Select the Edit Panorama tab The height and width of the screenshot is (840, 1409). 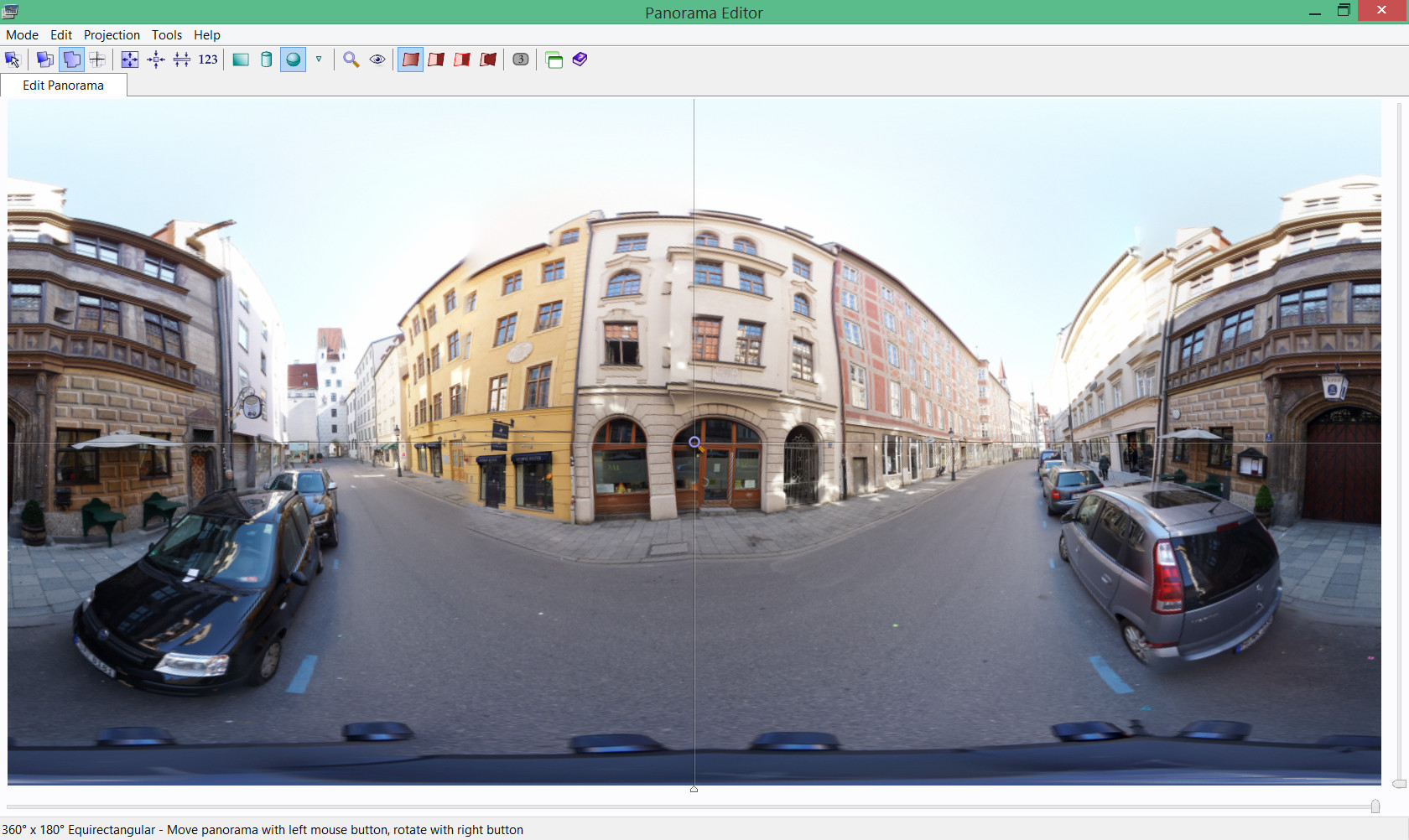click(63, 86)
